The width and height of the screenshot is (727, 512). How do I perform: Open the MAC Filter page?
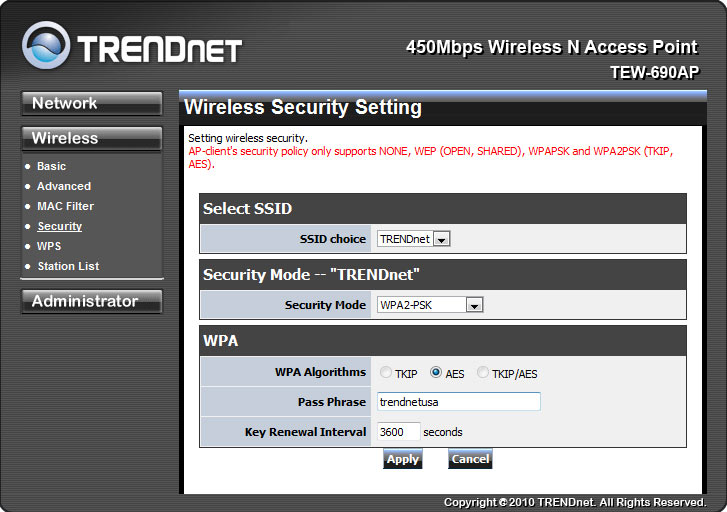65,206
